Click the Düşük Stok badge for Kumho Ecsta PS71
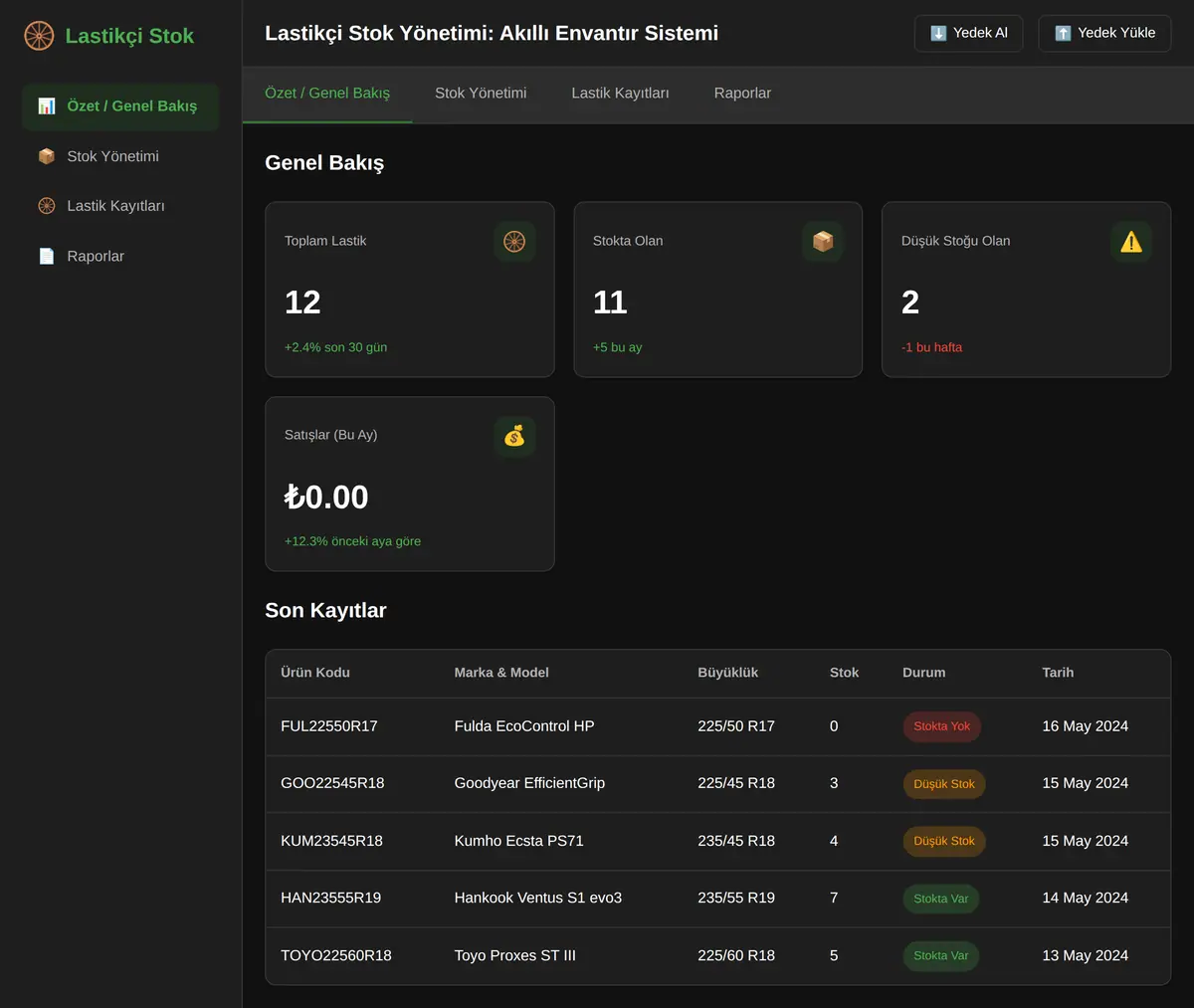The width and height of the screenshot is (1194, 1008). pos(944,841)
